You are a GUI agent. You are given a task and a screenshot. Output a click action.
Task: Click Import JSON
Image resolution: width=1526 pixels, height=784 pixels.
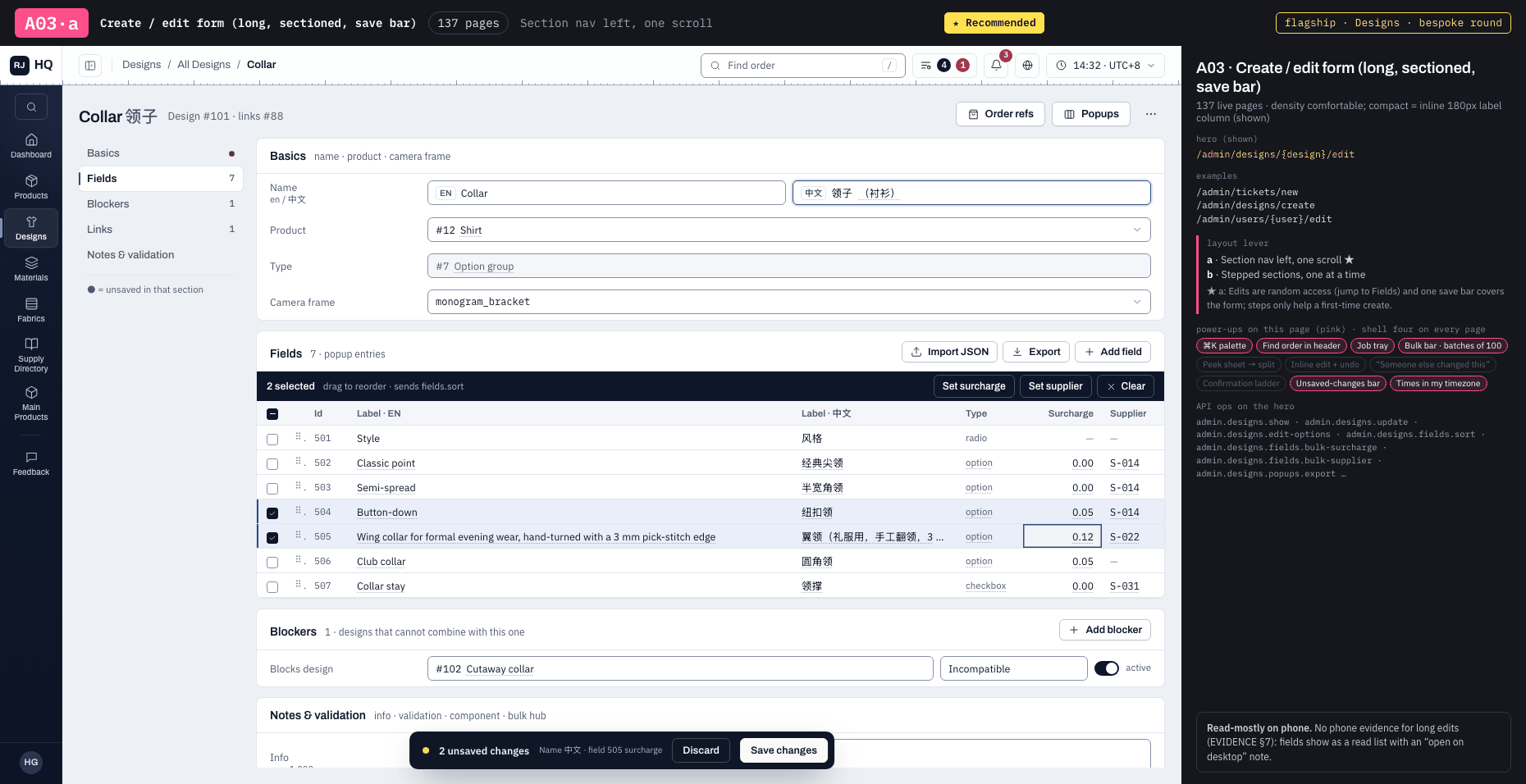click(x=949, y=352)
